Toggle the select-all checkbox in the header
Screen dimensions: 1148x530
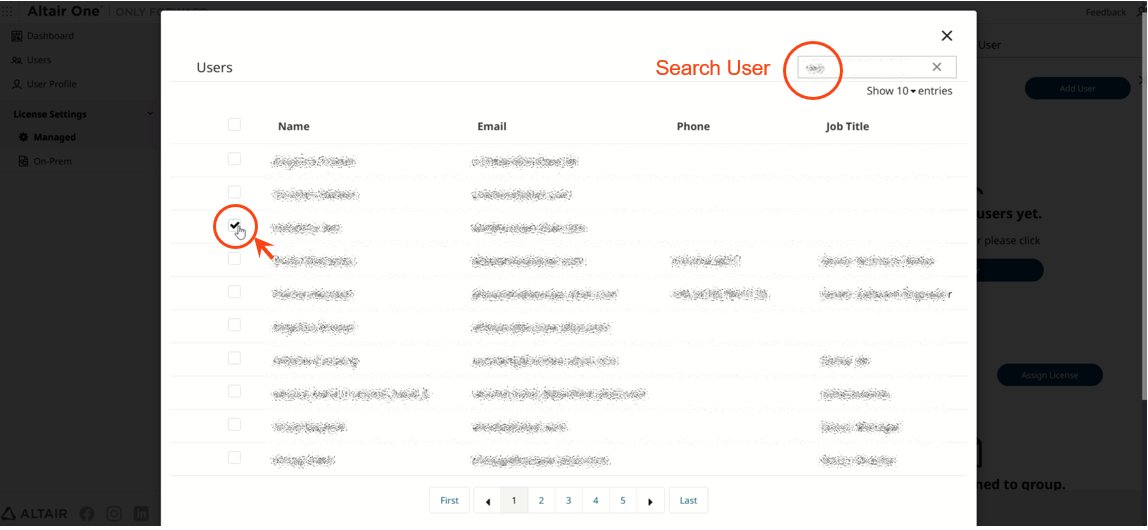pyautogui.click(x=234, y=124)
